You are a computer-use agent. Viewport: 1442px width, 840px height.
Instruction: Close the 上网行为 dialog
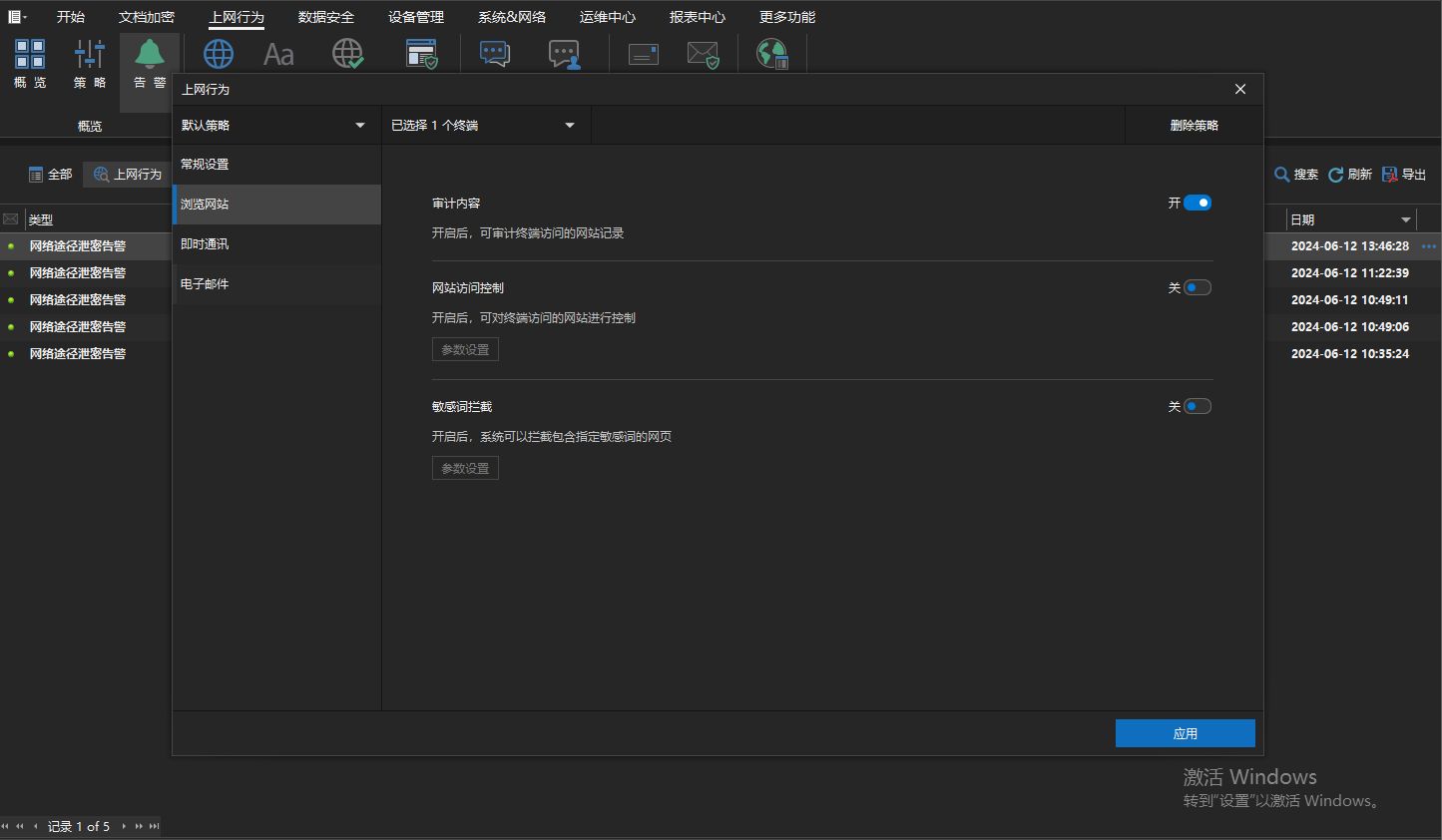tap(1240, 89)
